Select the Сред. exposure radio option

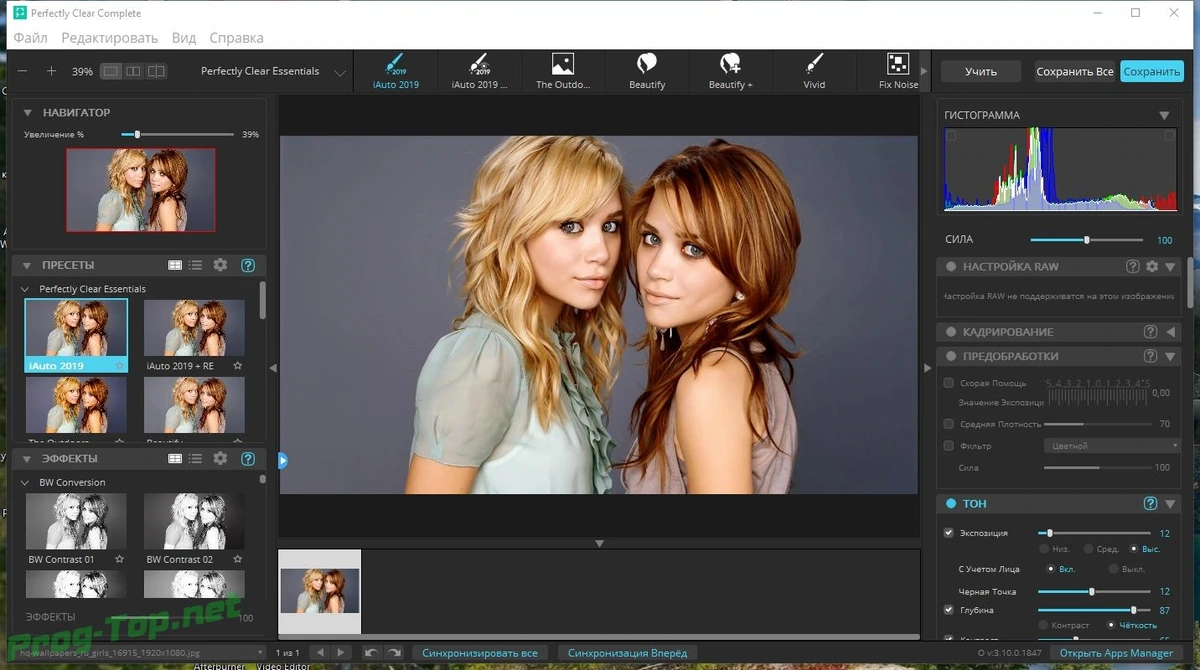pos(1089,549)
